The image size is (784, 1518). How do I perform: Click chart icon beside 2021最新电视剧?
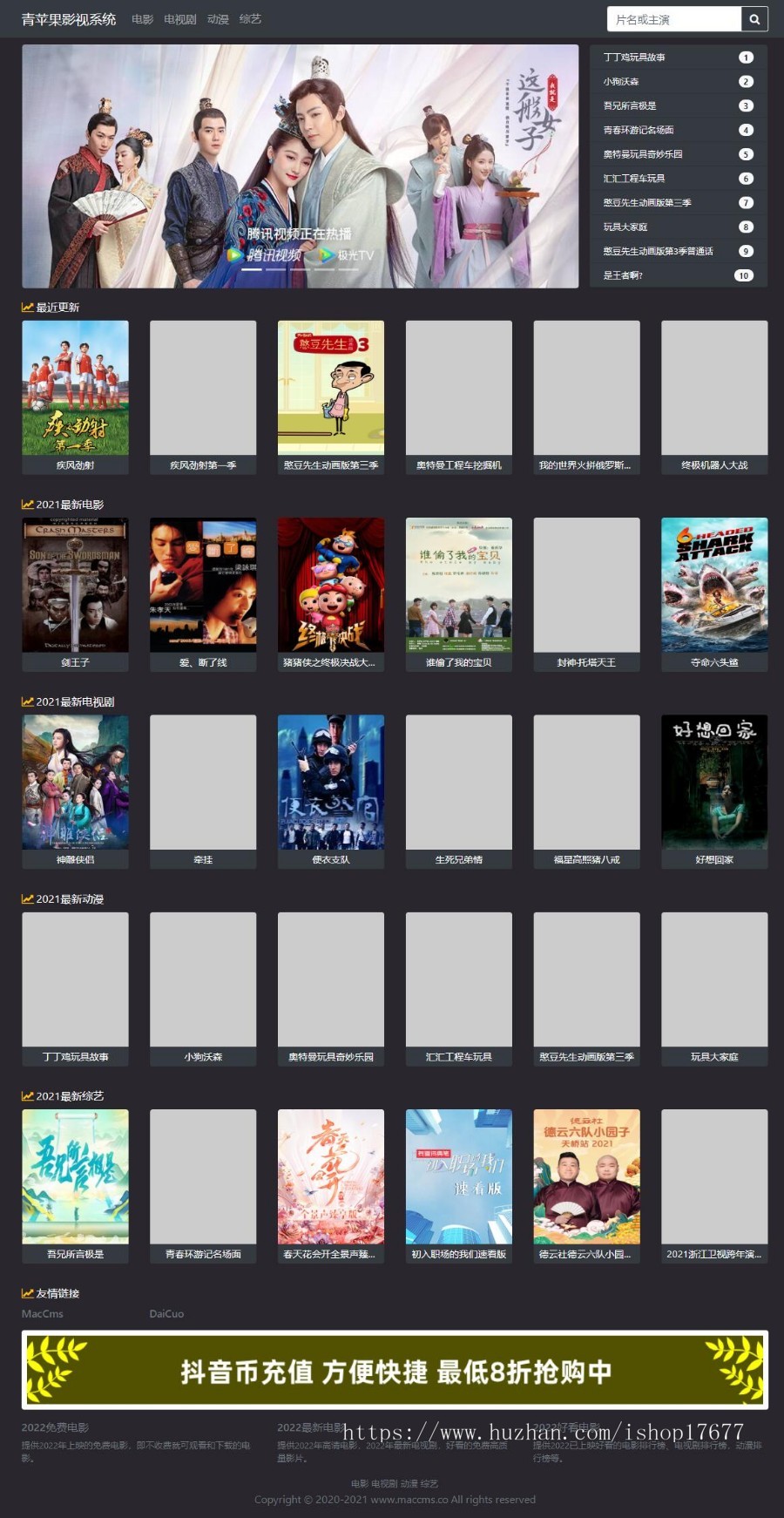tap(28, 701)
